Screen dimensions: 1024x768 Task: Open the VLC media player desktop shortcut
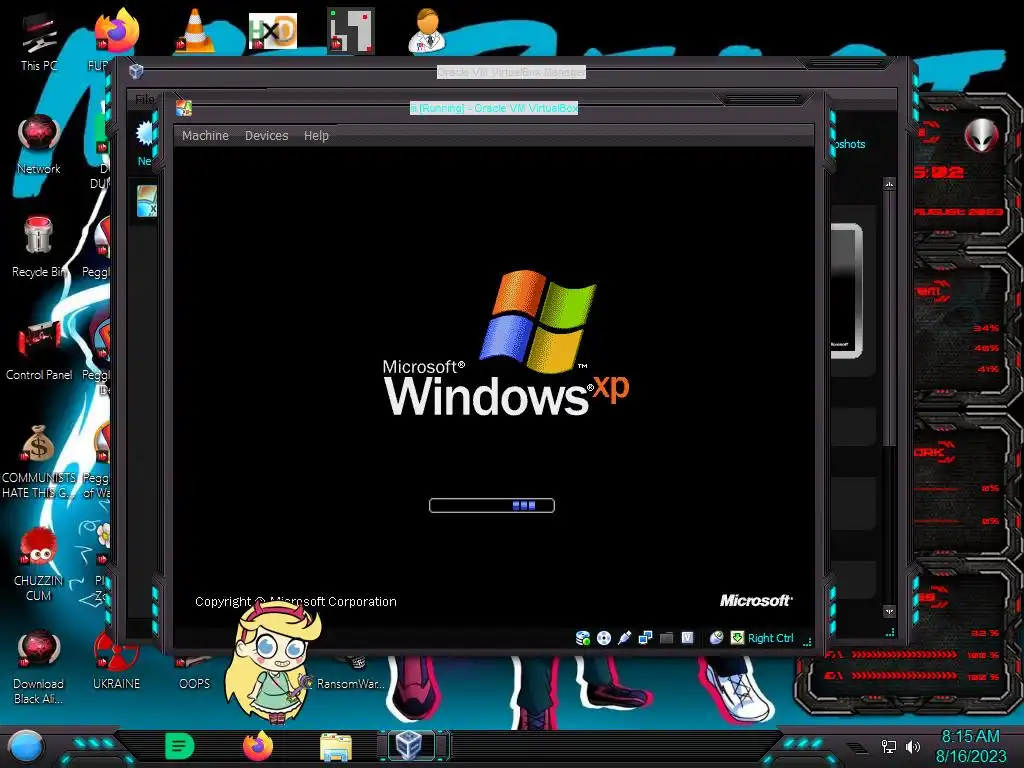point(195,31)
